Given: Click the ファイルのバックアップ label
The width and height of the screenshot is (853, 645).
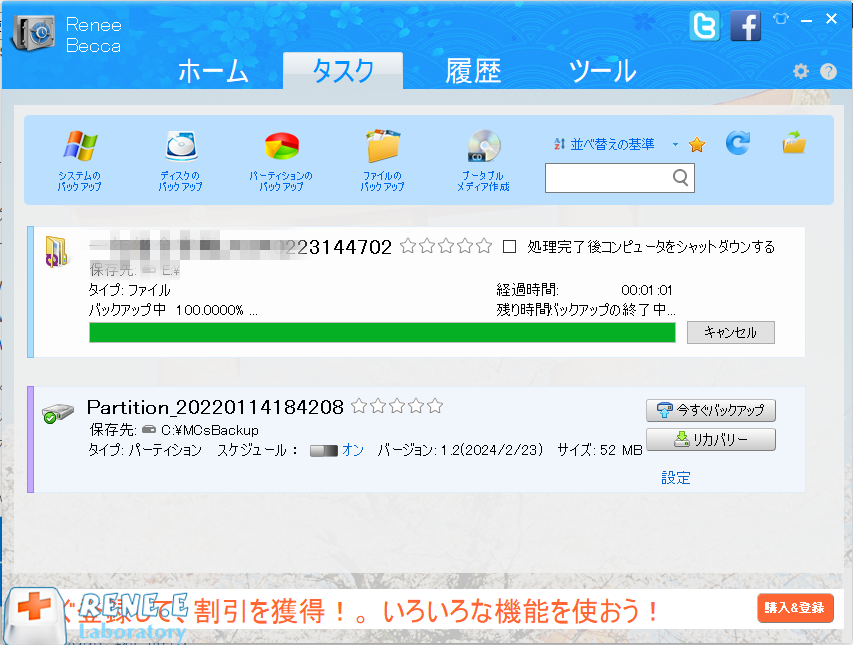Looking at the screenshot, I should (x=382, y=181).
